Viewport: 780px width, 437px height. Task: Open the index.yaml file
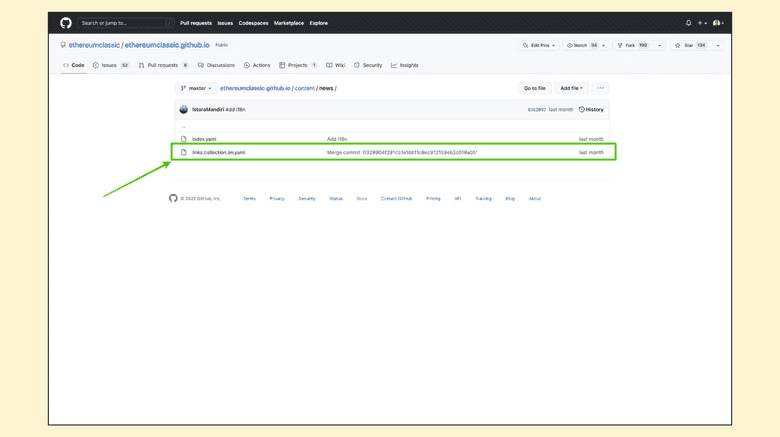coord(204,139)
